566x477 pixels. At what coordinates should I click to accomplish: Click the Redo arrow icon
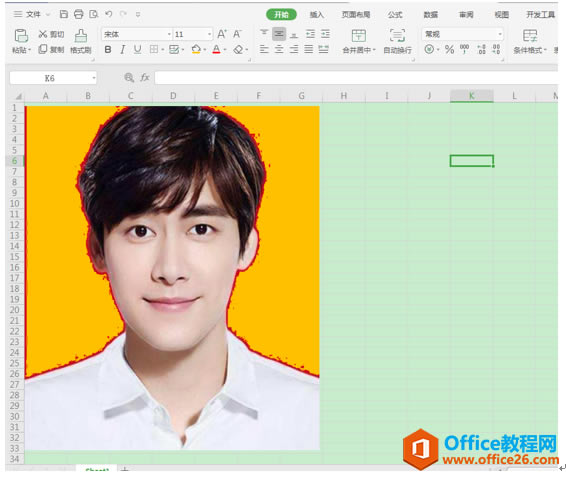(x=123, y=14)
